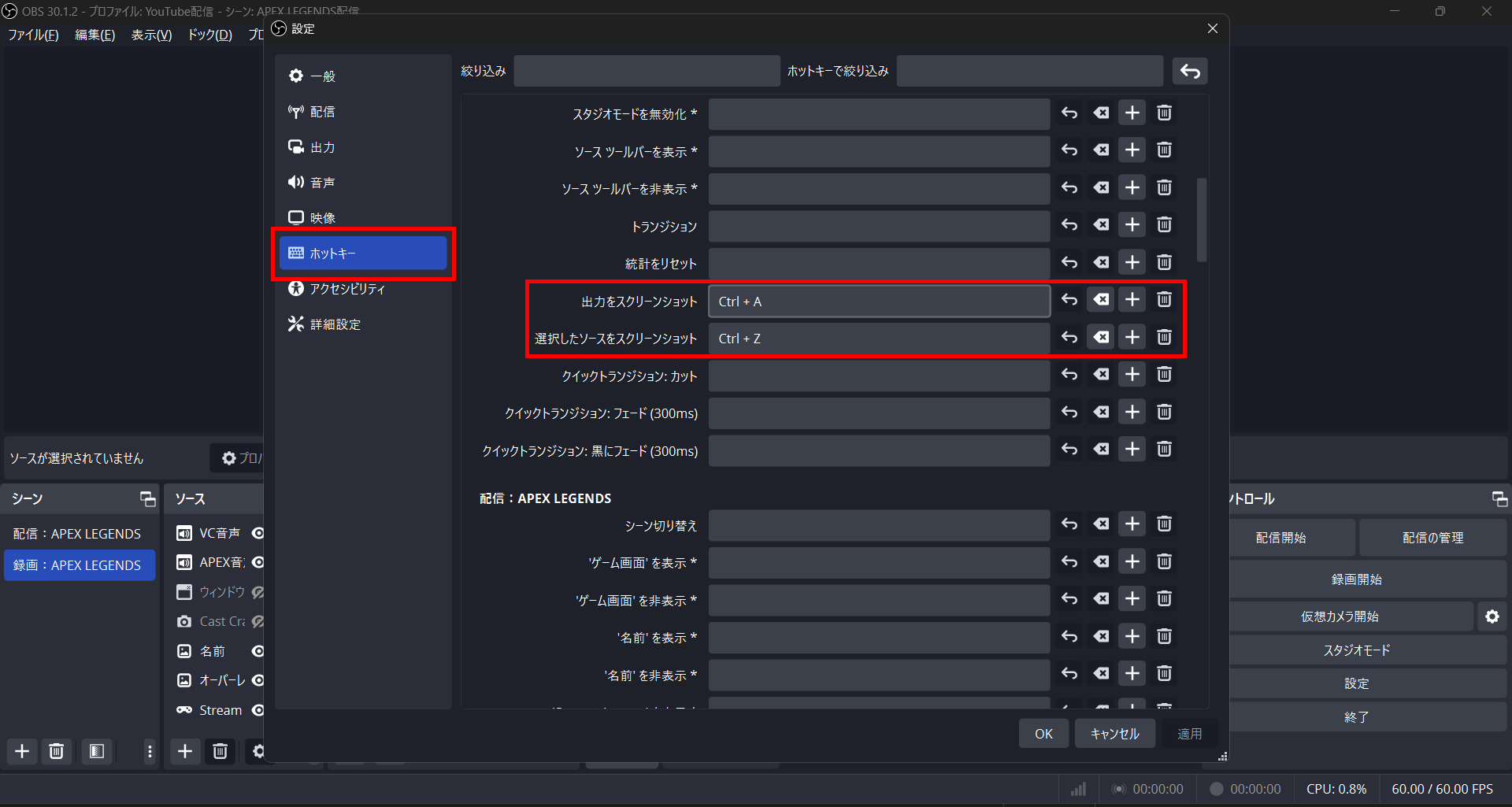Delete the 'ゲーム画面' を非表示 hotkey
This screenshot has height=807, width=1512.
click(x=1164, y=599)
